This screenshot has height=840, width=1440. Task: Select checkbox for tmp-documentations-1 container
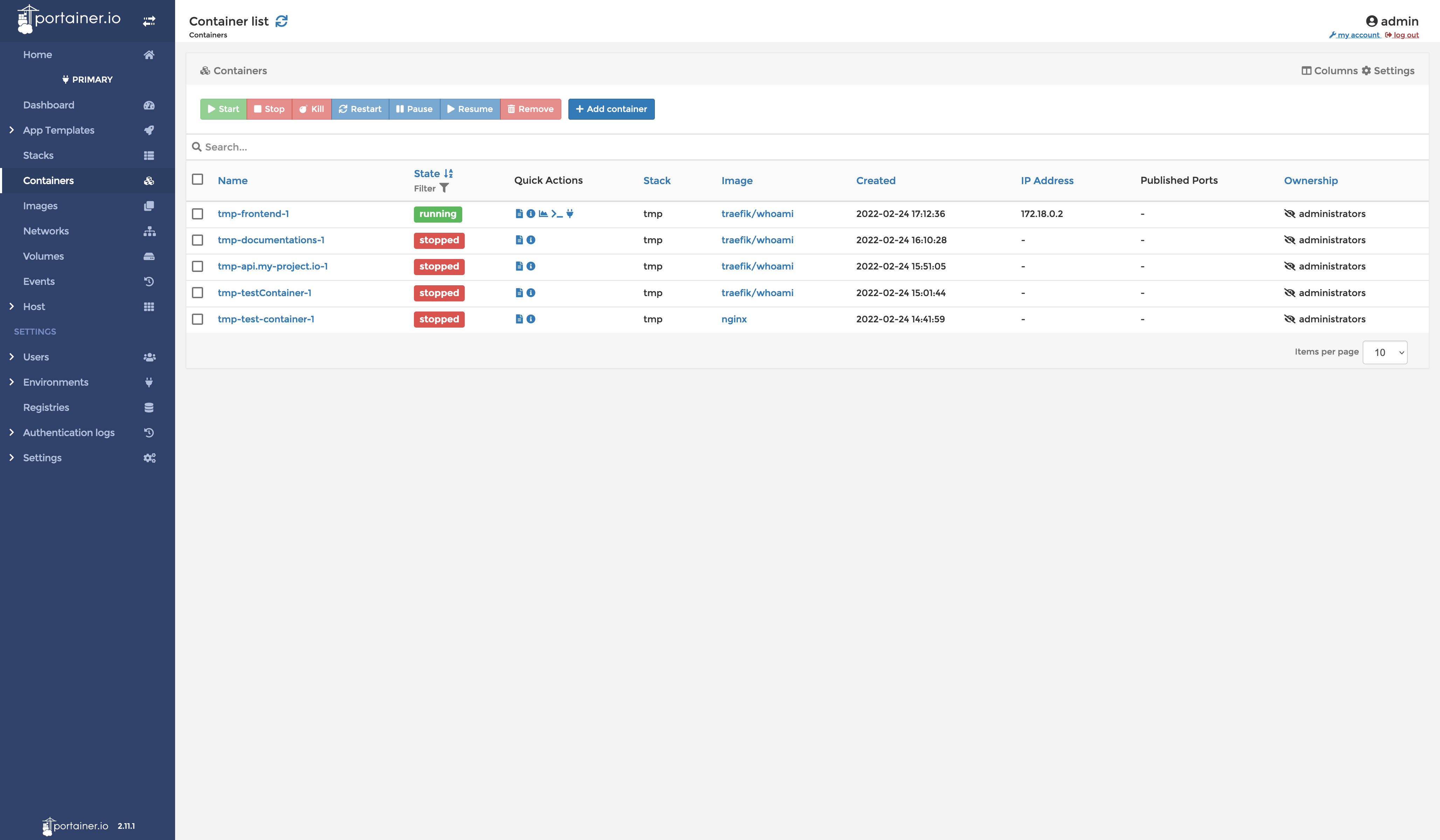(198, 240)
